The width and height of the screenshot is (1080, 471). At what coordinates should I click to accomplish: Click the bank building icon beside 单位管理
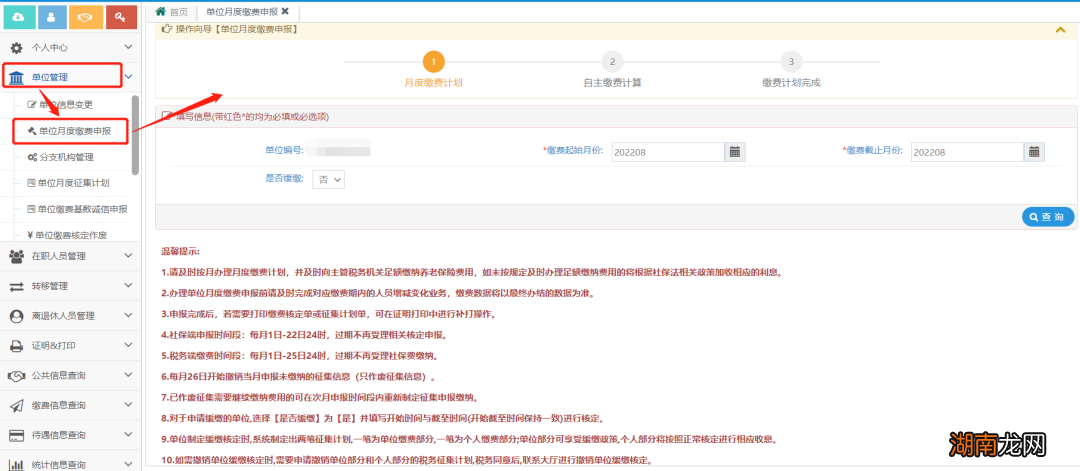pyautogui.click(x=17, y=77)
